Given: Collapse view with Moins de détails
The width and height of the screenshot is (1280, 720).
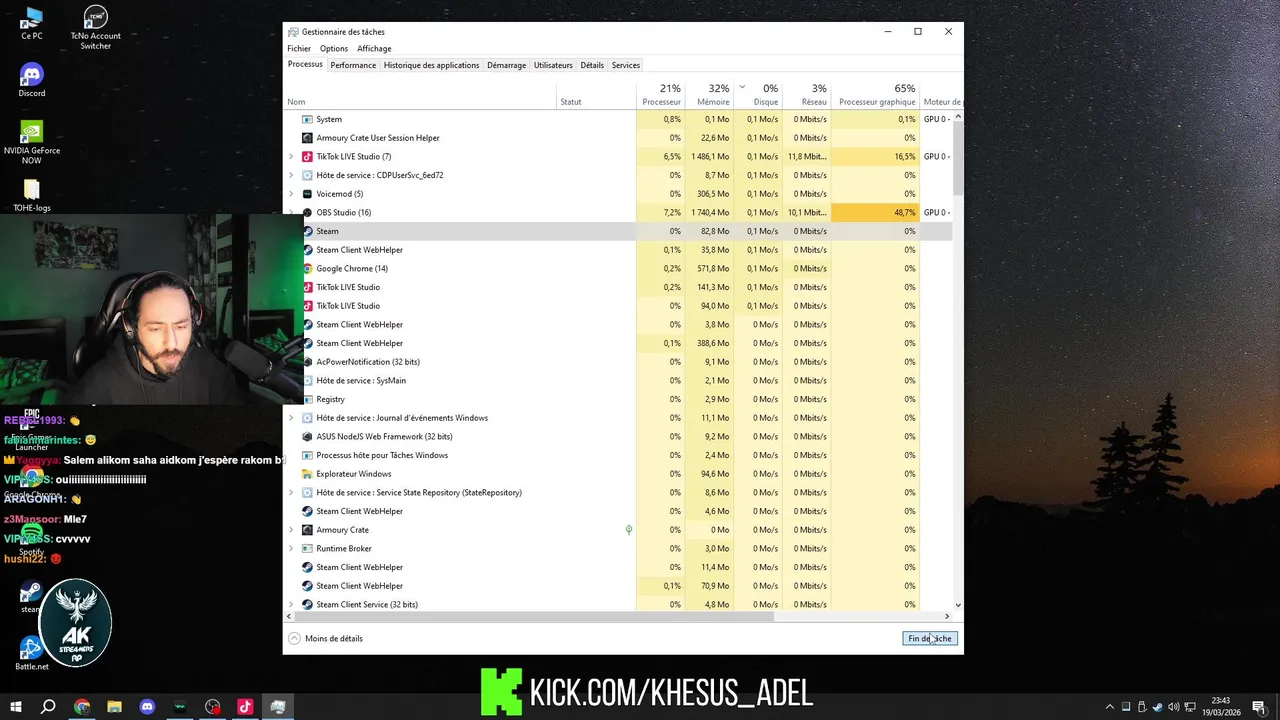Looking at the screenshot, I should click(325, 638).
